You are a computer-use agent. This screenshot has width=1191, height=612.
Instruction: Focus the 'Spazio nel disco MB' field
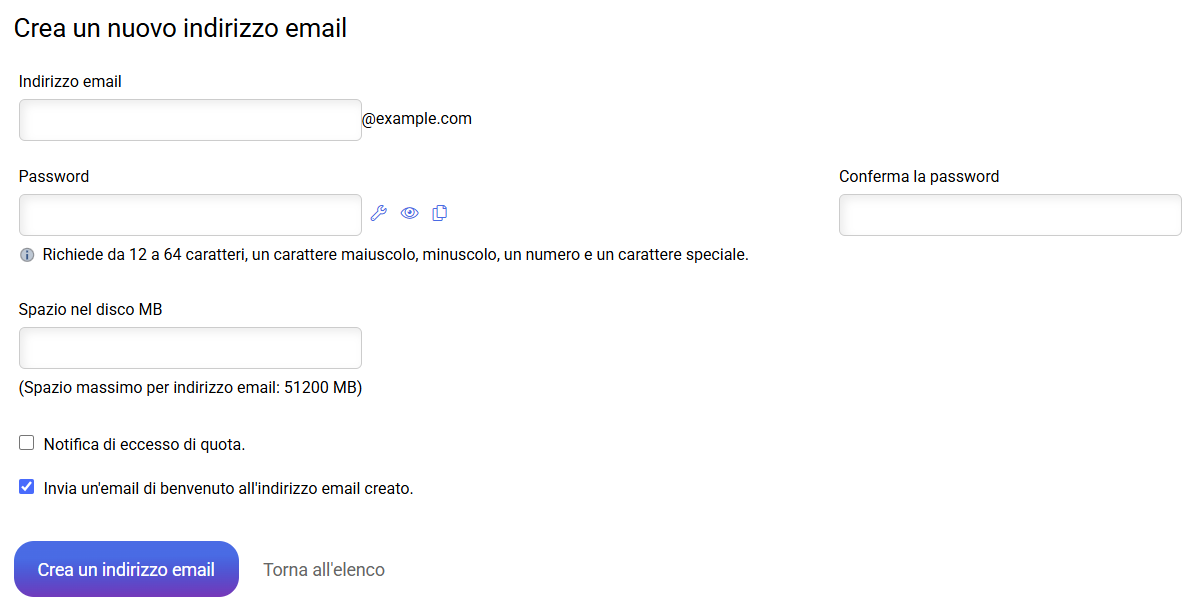190,348
